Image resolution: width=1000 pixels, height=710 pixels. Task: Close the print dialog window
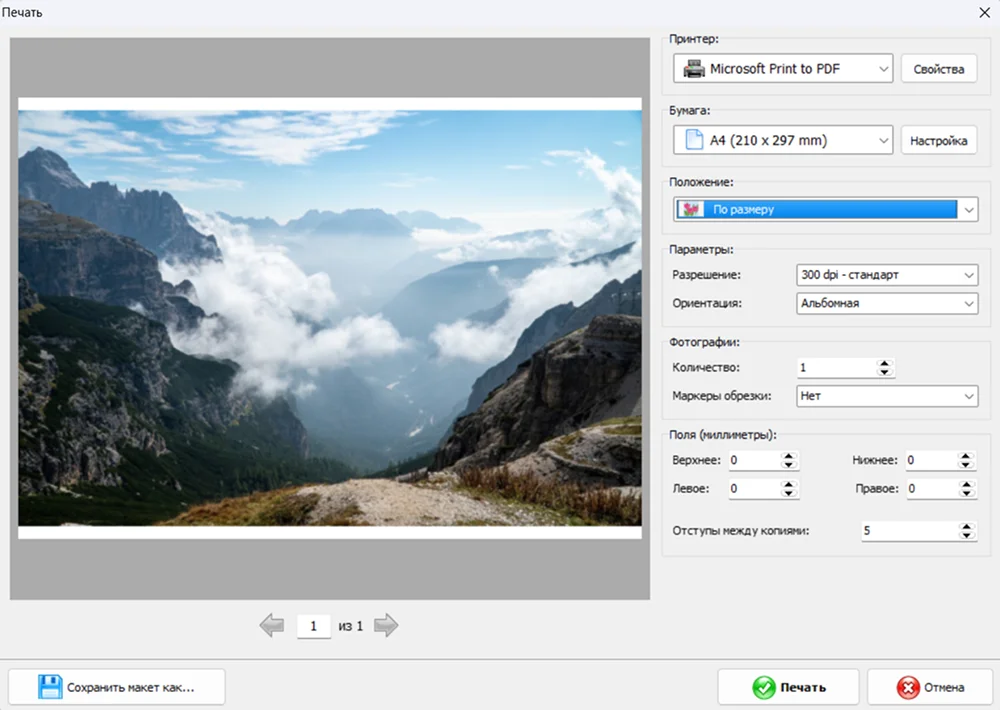click(x=985, y=13)
